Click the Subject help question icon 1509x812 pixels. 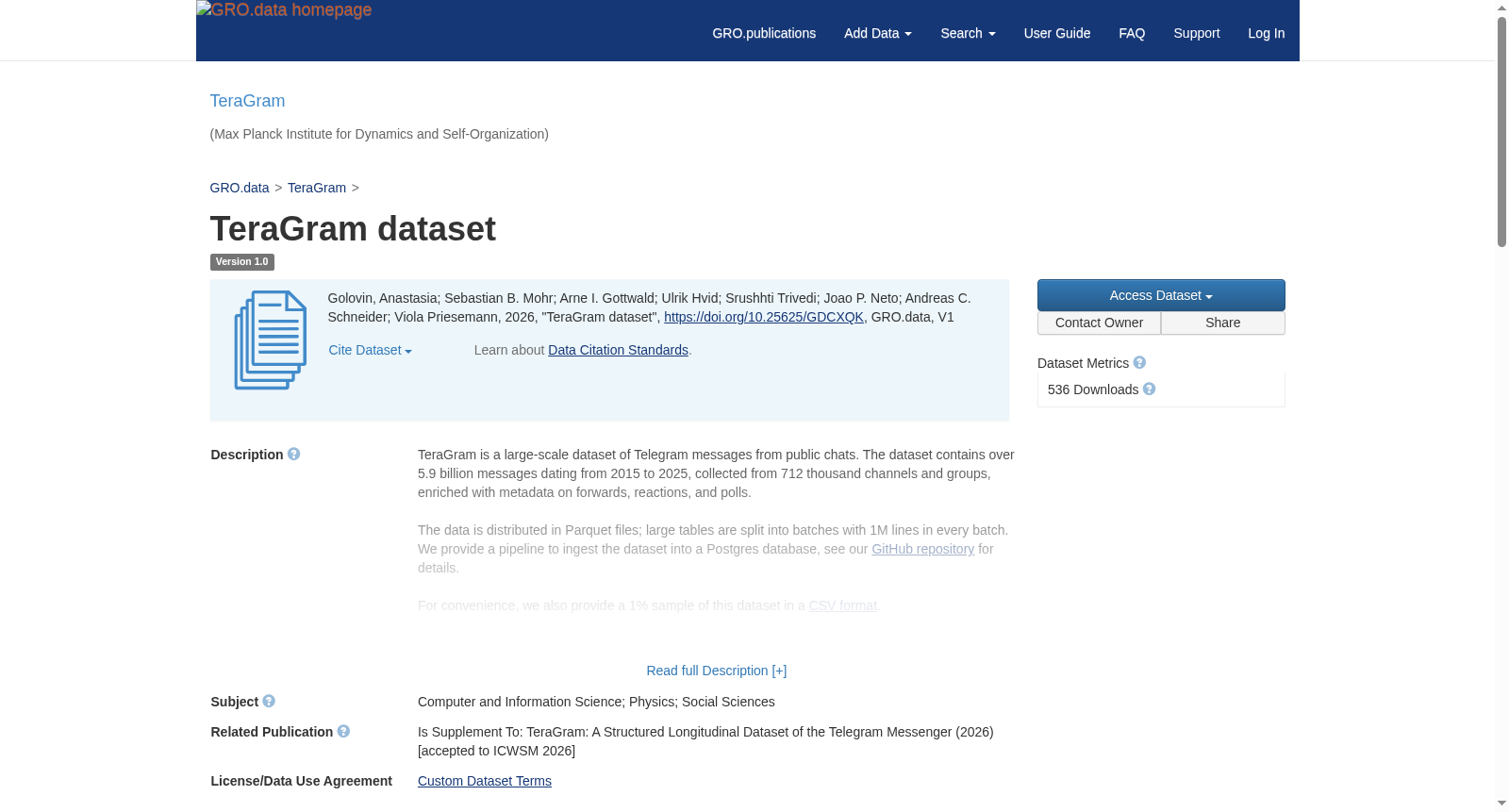(x=269, y=702)
